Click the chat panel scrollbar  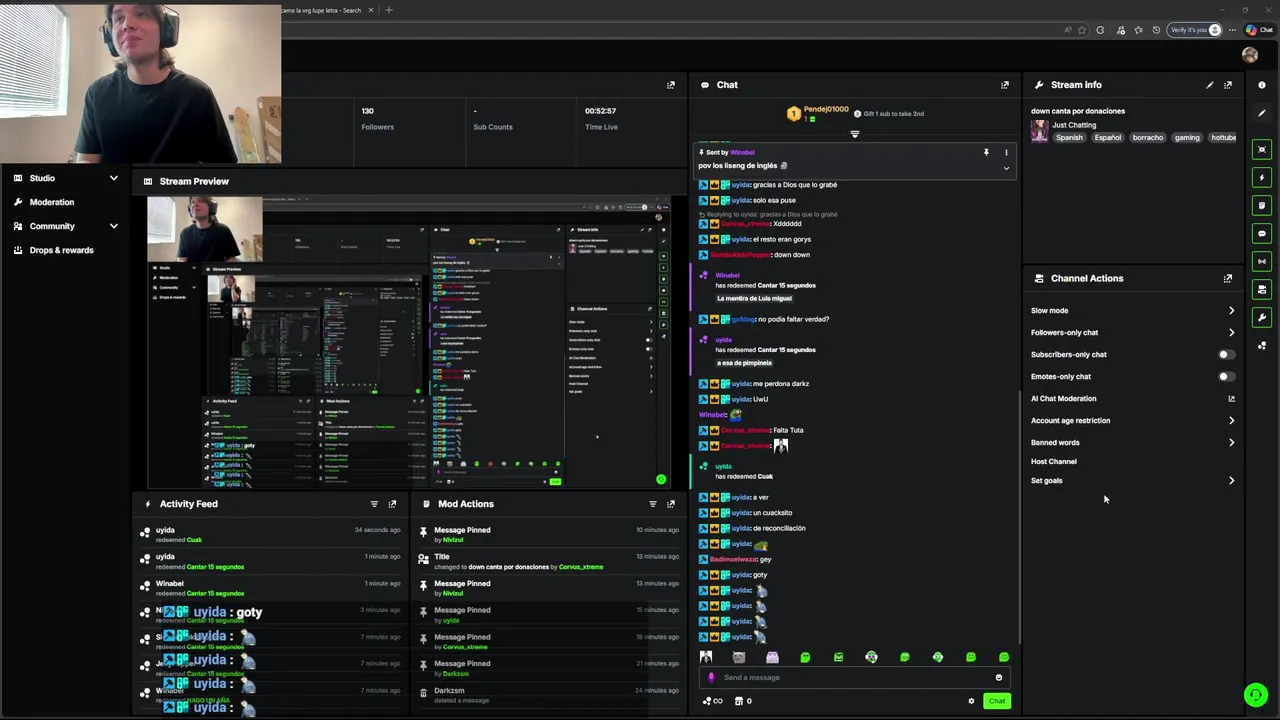click(1019, 515)
